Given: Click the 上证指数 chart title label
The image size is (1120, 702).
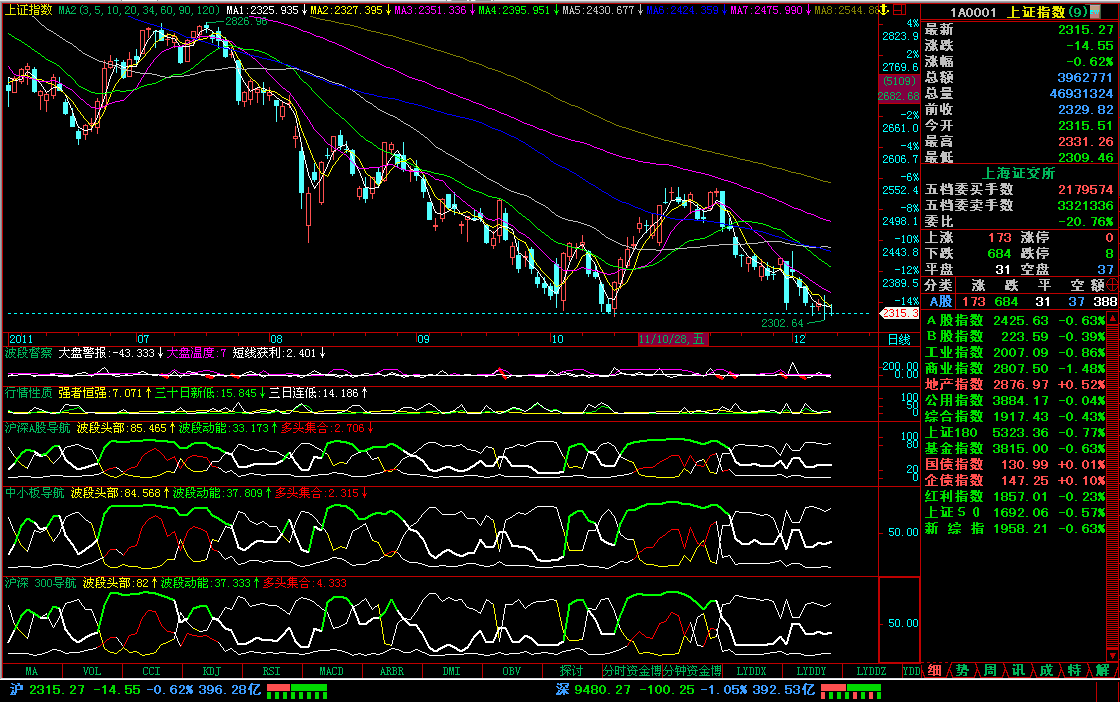Looking at the screenshot, I should coord(29,10).
